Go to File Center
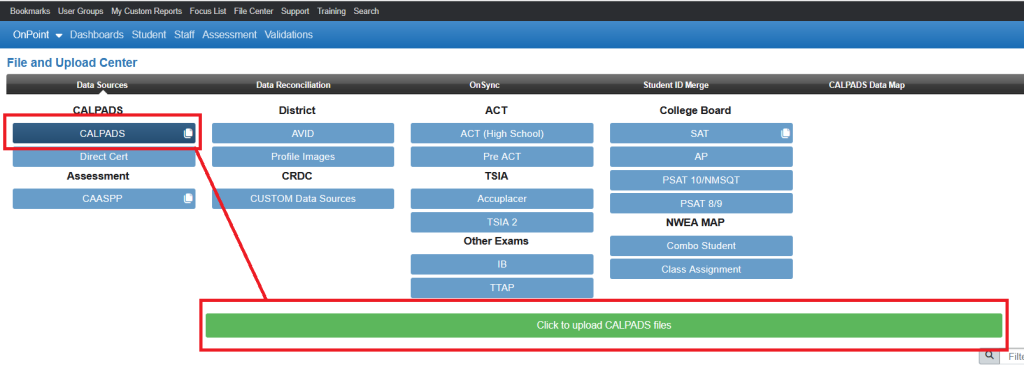The height and width of the screenshot is (372, 1024). click(253, 11)
